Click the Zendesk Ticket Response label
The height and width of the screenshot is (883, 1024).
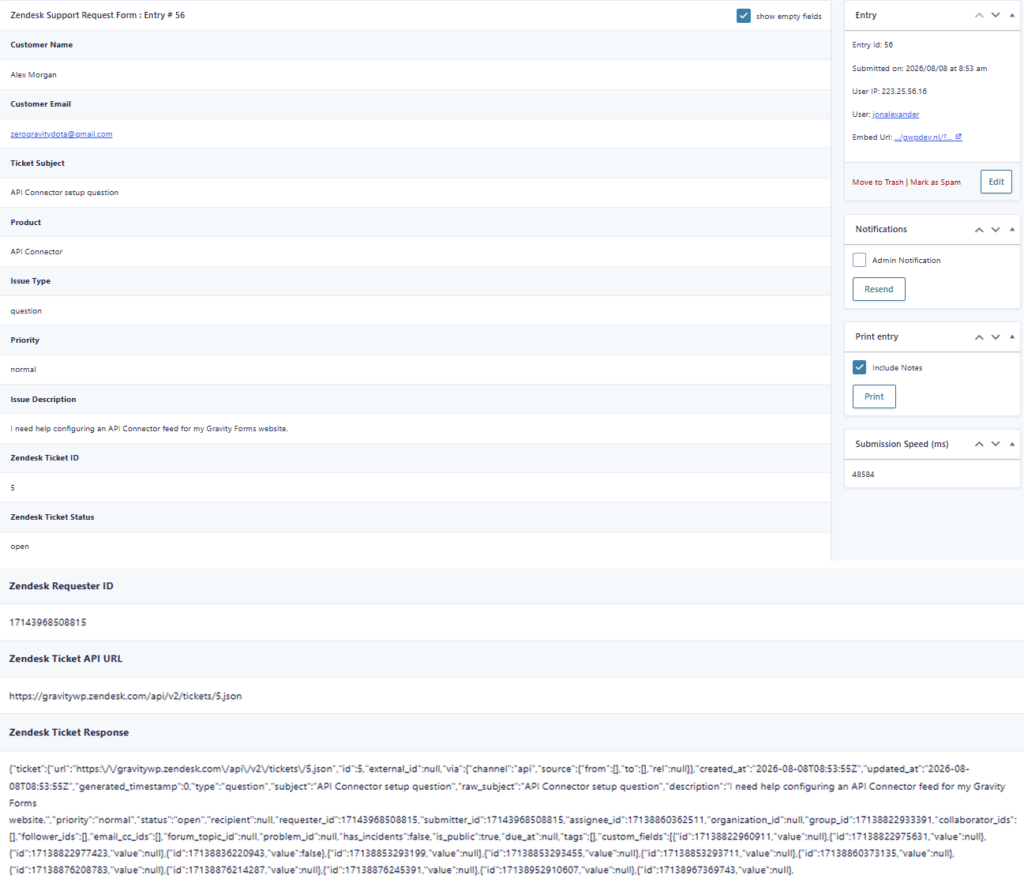[69, 732]
